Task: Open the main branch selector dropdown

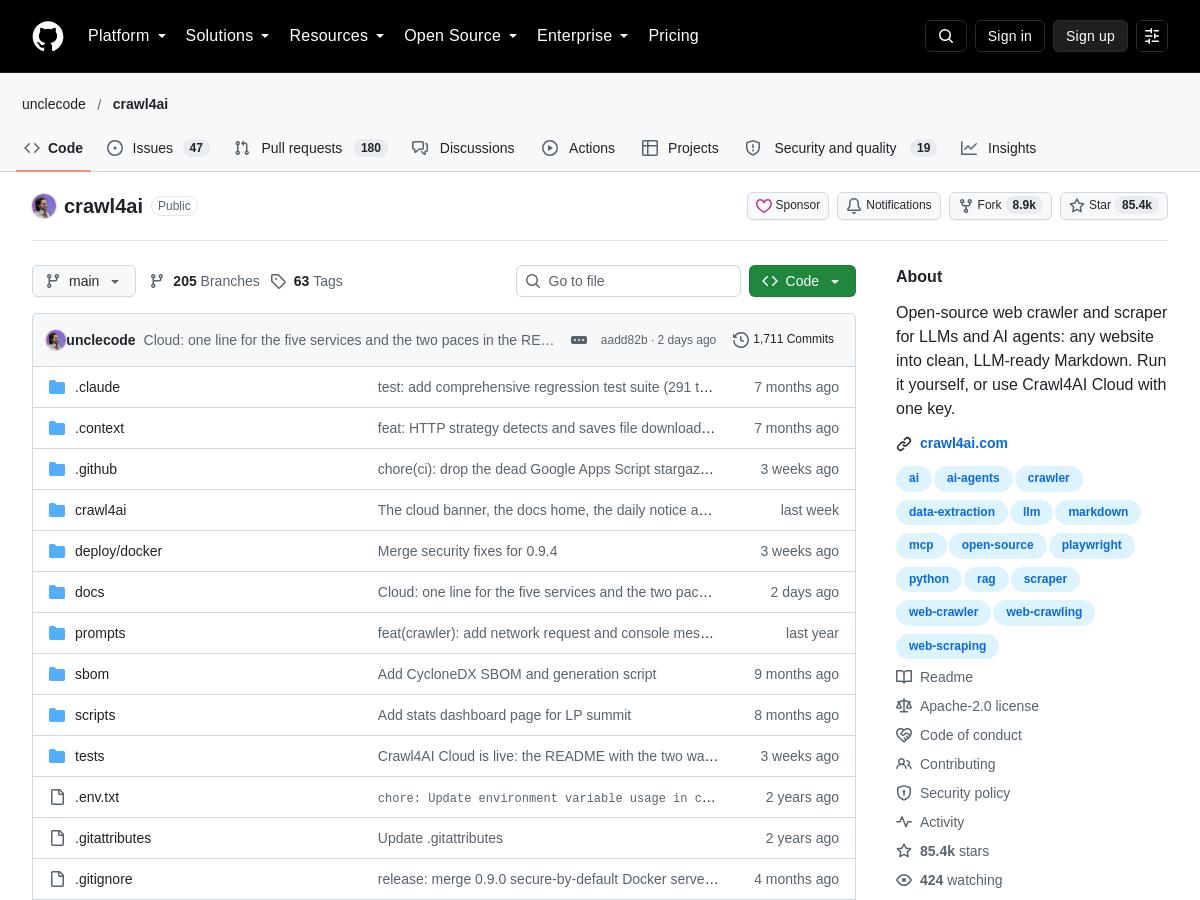Action: click(x=84, y=281)
